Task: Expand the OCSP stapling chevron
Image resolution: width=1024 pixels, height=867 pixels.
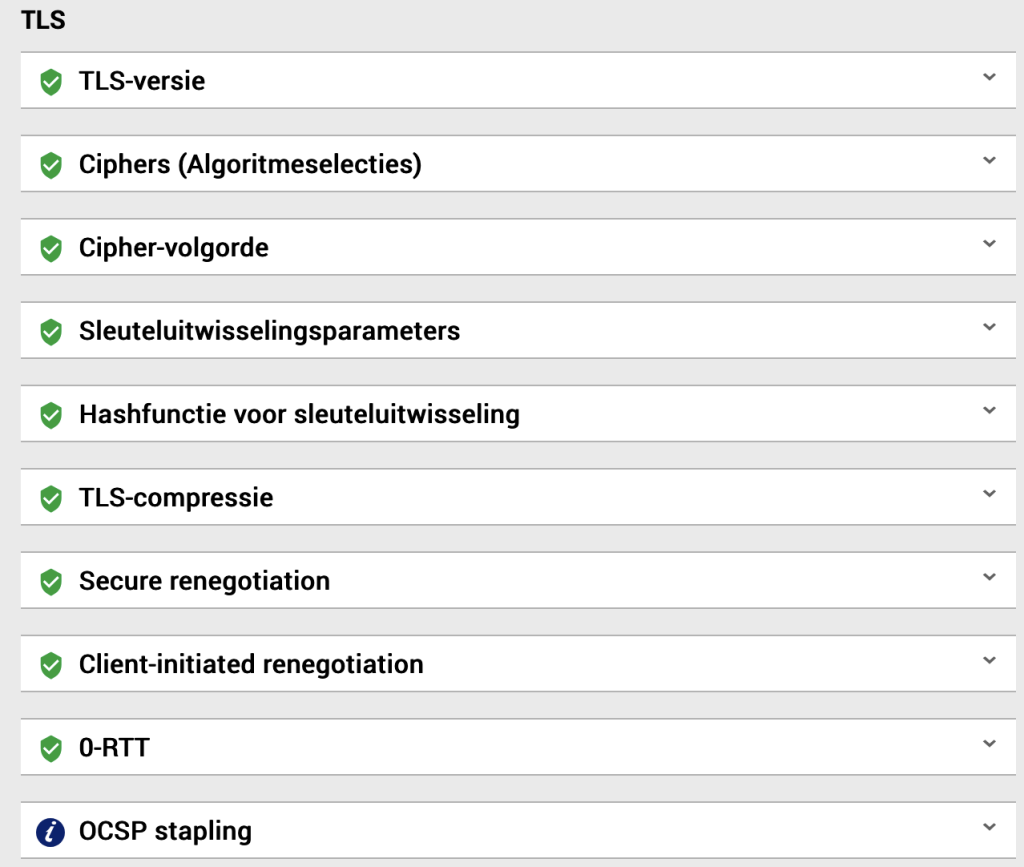Action: click(989, 827)
